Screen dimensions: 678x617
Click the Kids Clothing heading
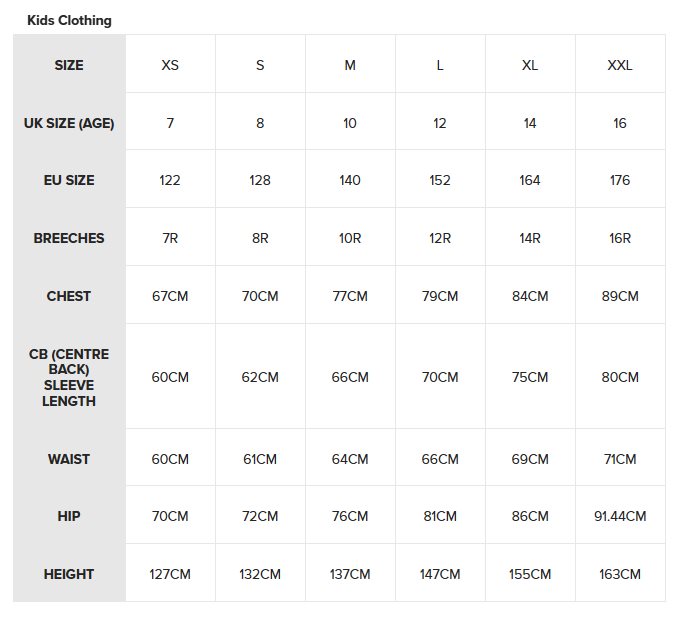(x=69, y=20)
